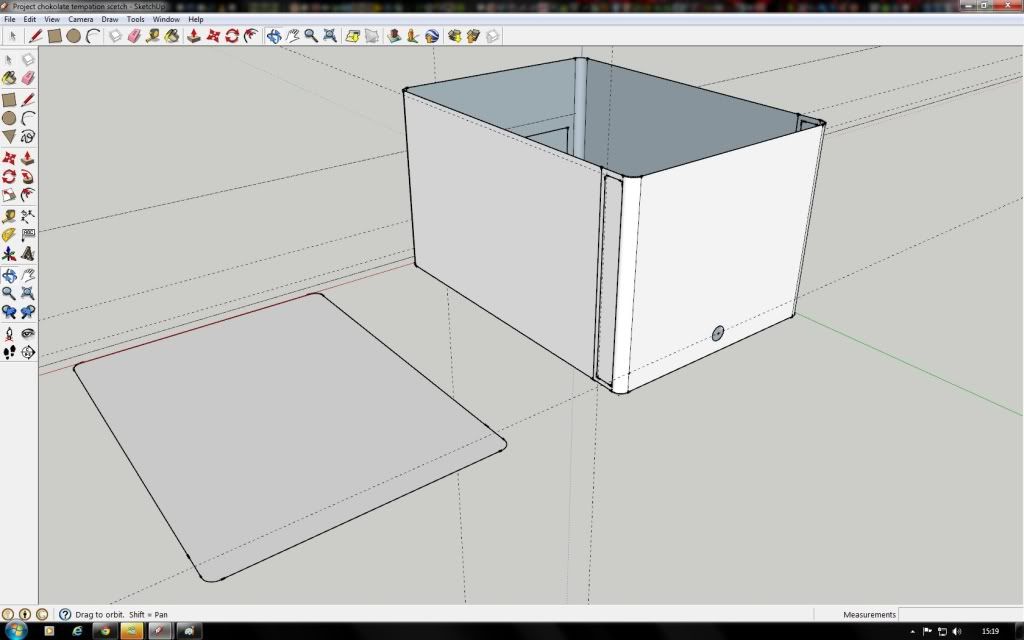This screenshot has width=1024, height=640.
Task: Open Instructor via status bar question mark
Action: pos(65,615)
